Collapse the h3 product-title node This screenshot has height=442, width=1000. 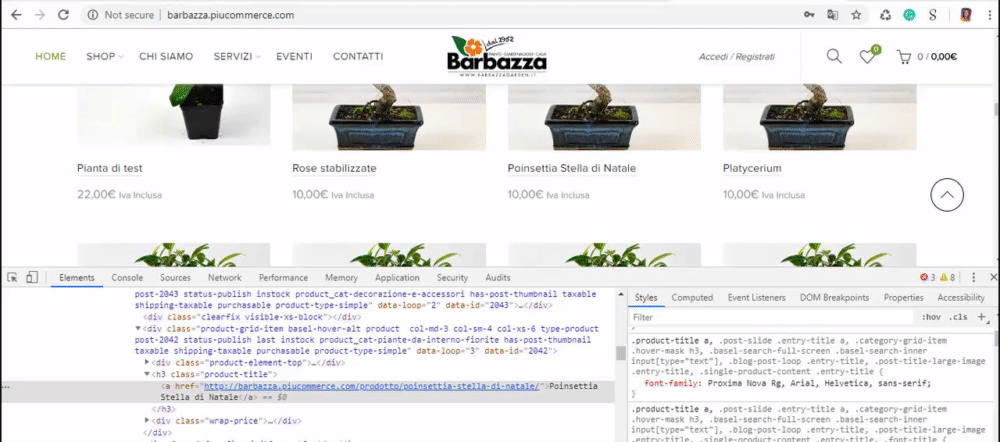point(147,374)
